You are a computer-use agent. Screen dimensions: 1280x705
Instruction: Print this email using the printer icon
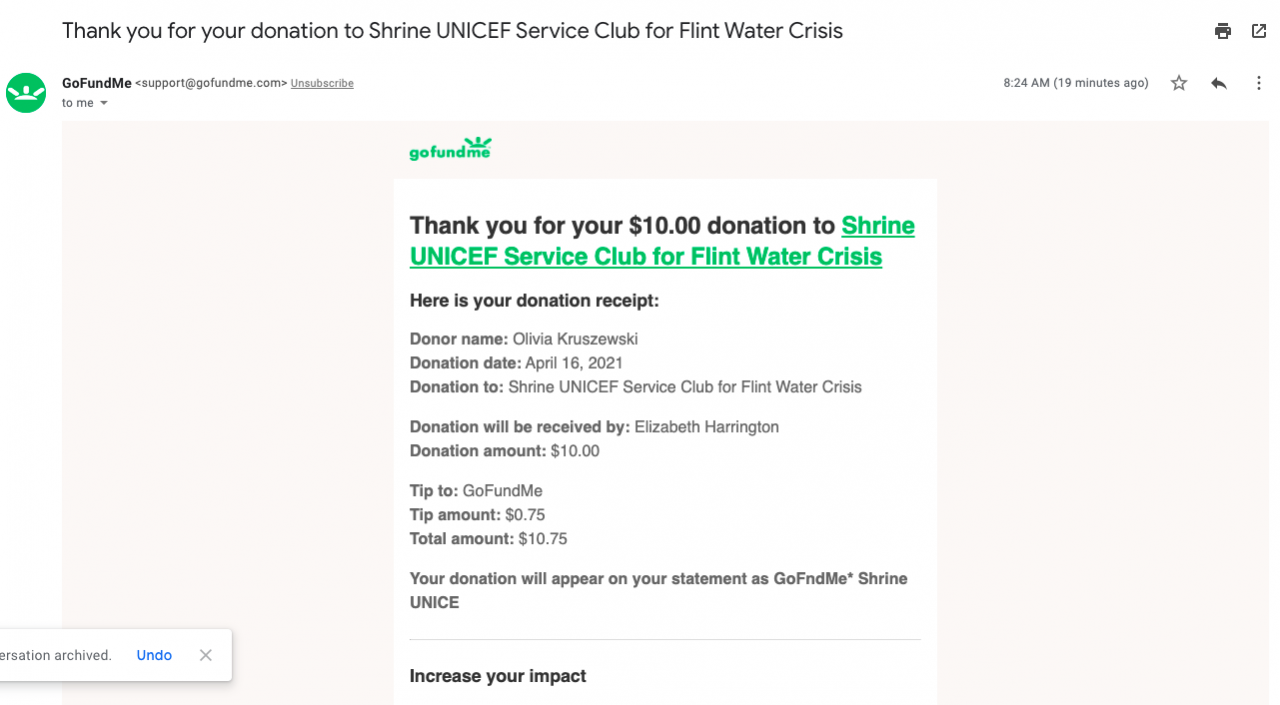(1223, 31)
